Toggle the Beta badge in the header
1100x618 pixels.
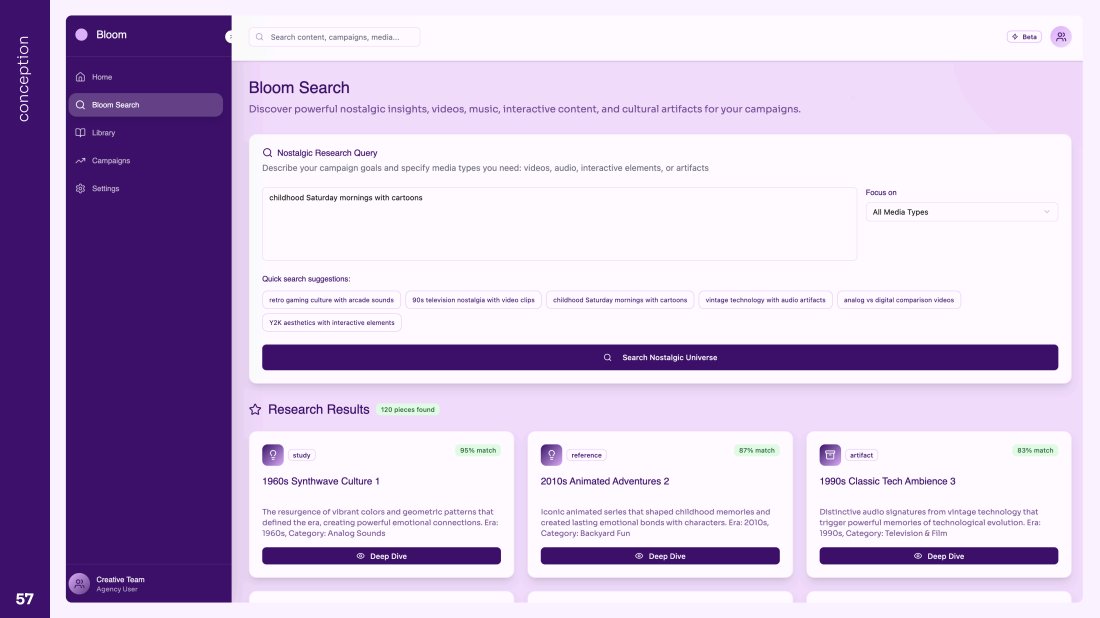[1024, 37]
